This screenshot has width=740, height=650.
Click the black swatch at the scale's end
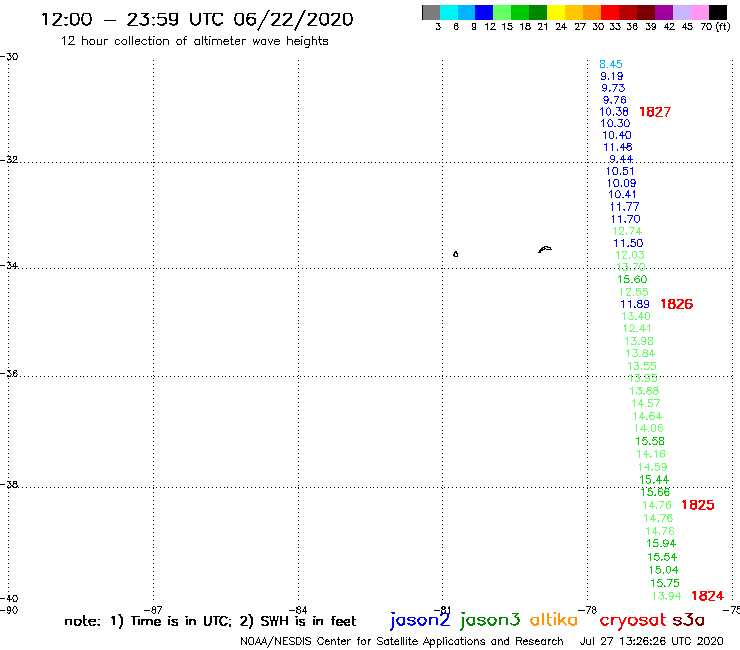pyautogui.click(x=718, y=12)
